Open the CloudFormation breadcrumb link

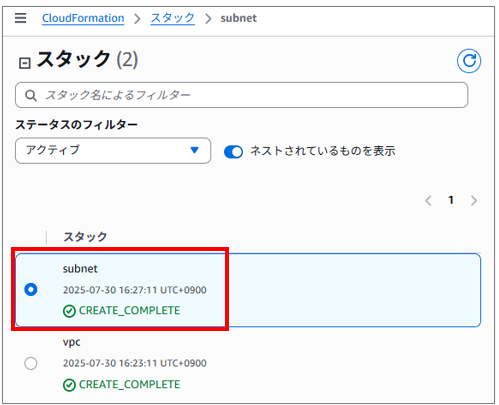[x=83, y=18]
